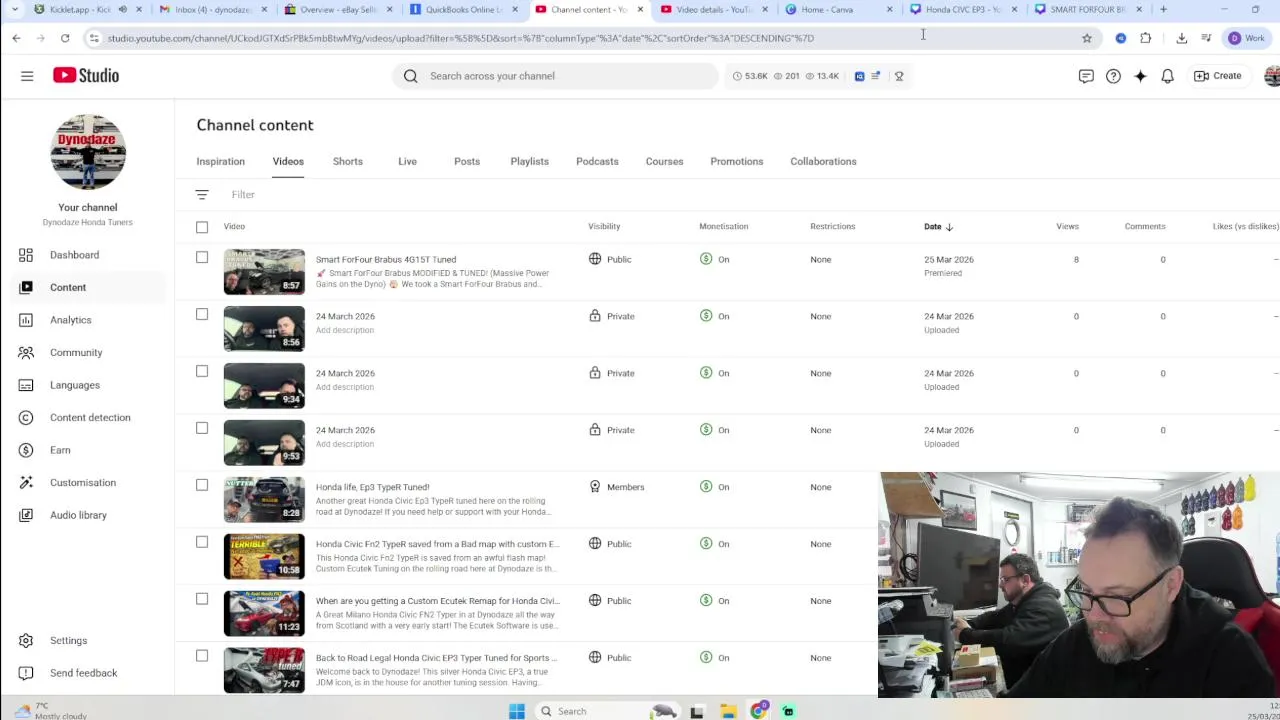Bookmark page with the star icon
This screenshot has height=720, width=1280.
coord(1087,38)
